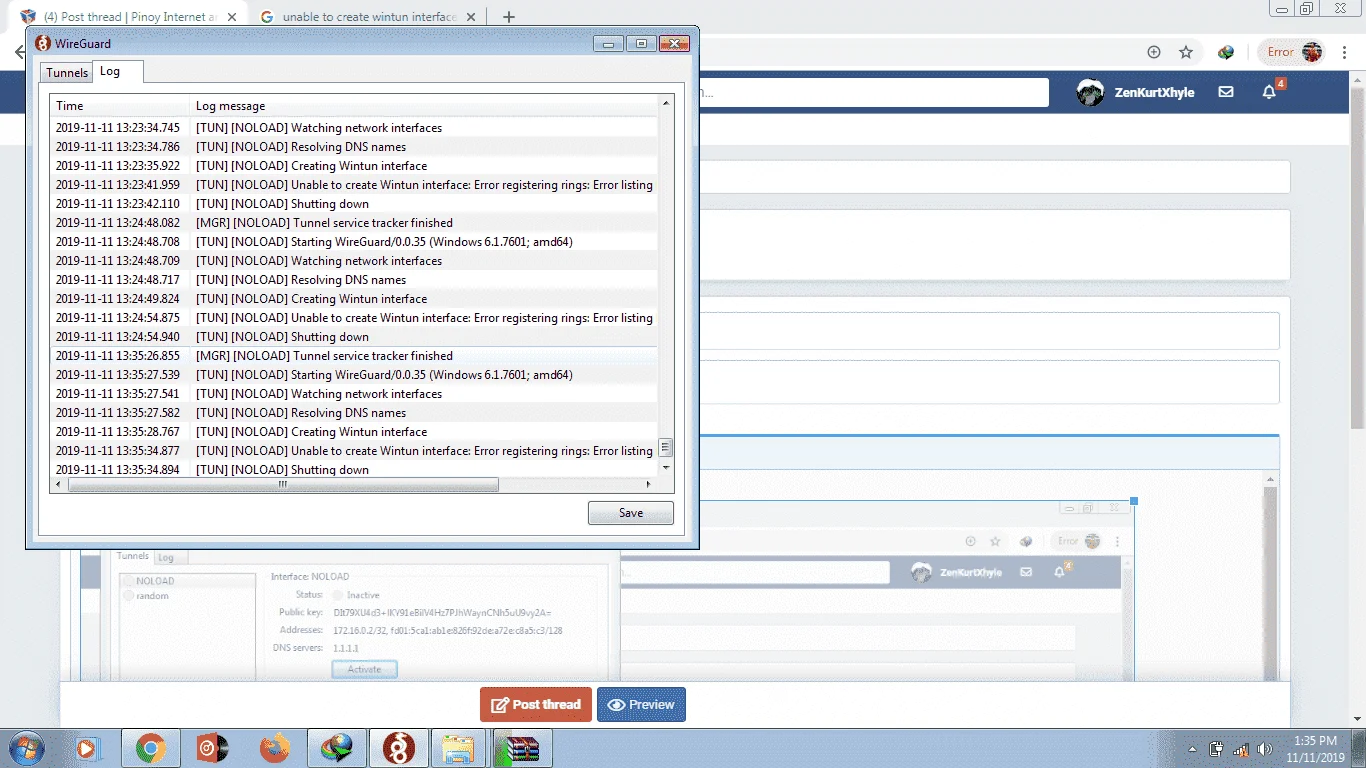The width and height of the screenshot is (1366, 768).
Task: Click the Google favicon on the second browser tab
Action: point(267,17)
